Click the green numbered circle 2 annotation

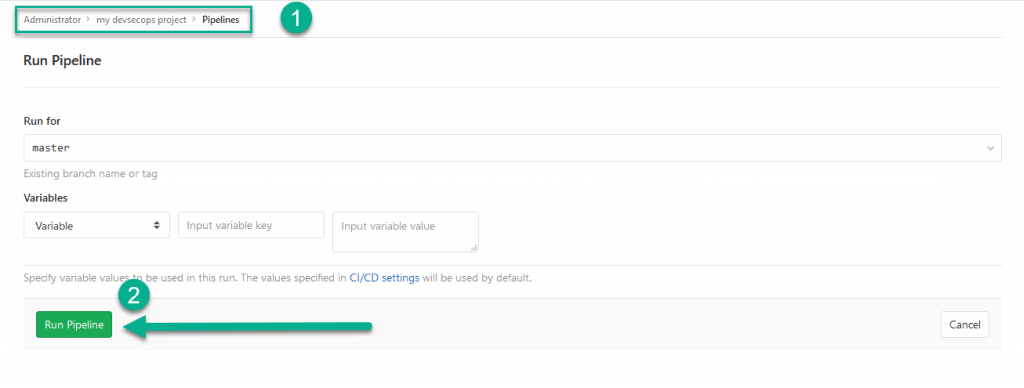tap(134, 297)
